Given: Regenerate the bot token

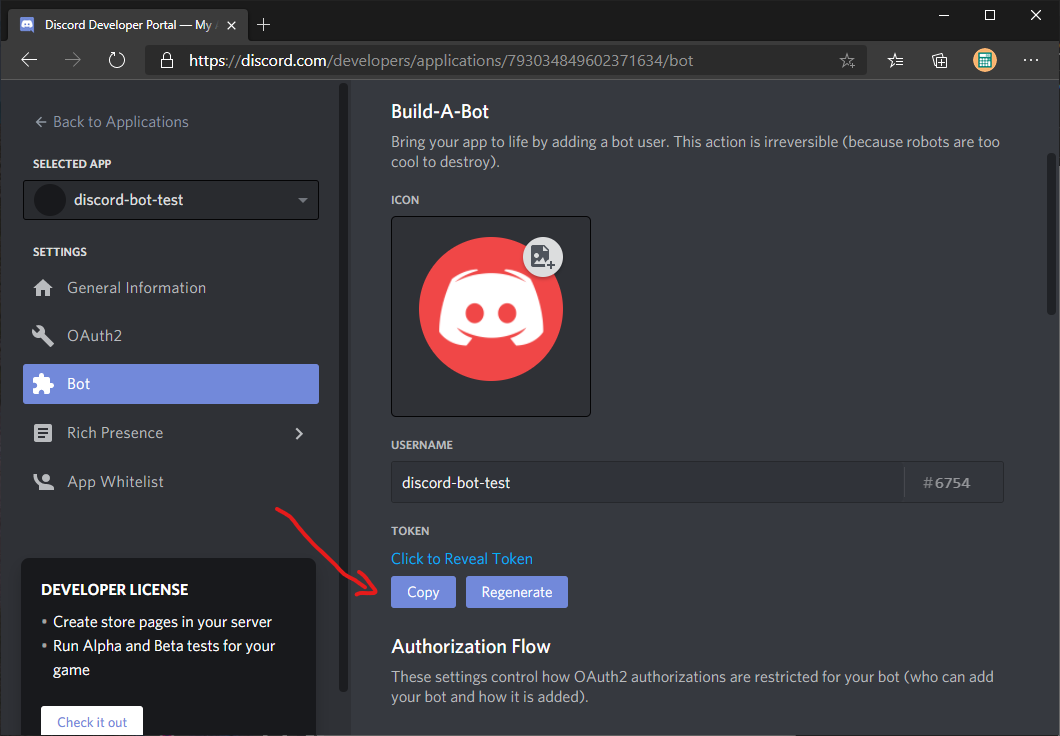Looking at the screenshot, I should [516, 592].
